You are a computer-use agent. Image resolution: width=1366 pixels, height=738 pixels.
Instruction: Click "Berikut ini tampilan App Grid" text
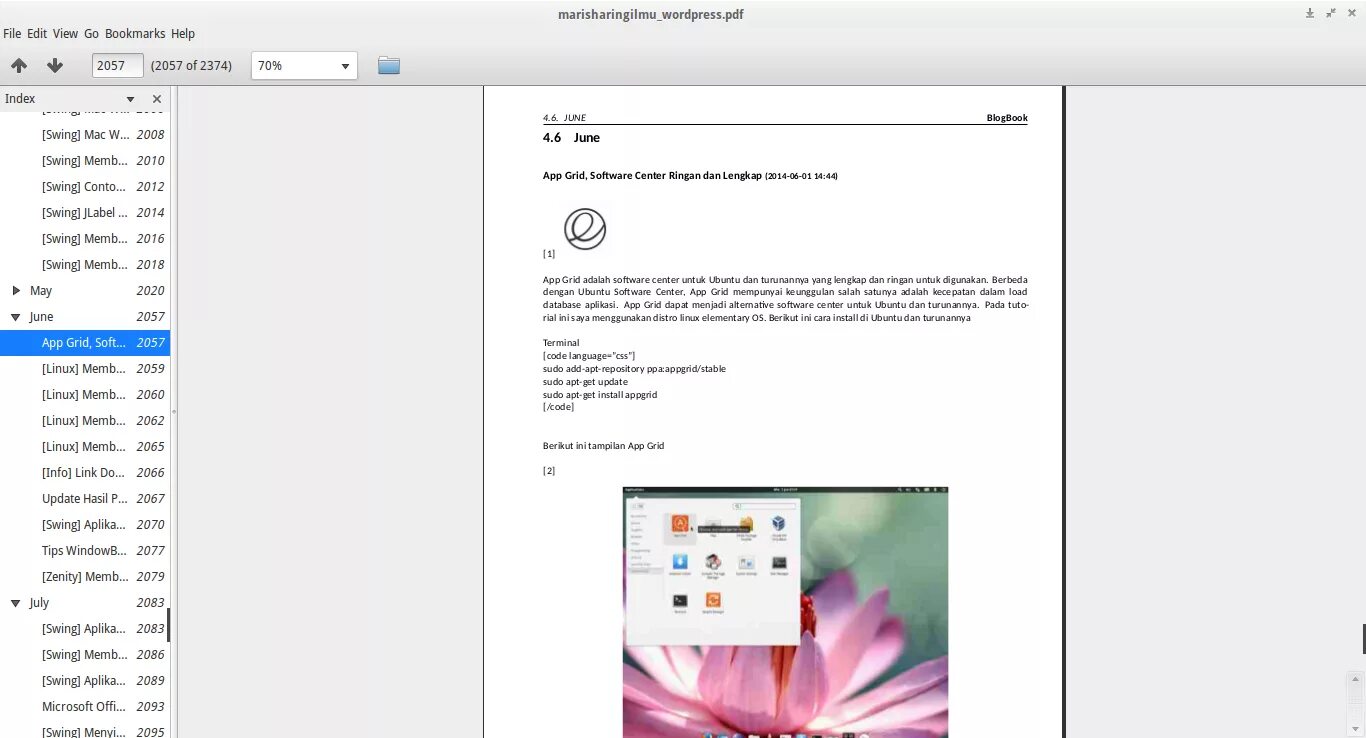pyautogui.click(x=603, y=446)
